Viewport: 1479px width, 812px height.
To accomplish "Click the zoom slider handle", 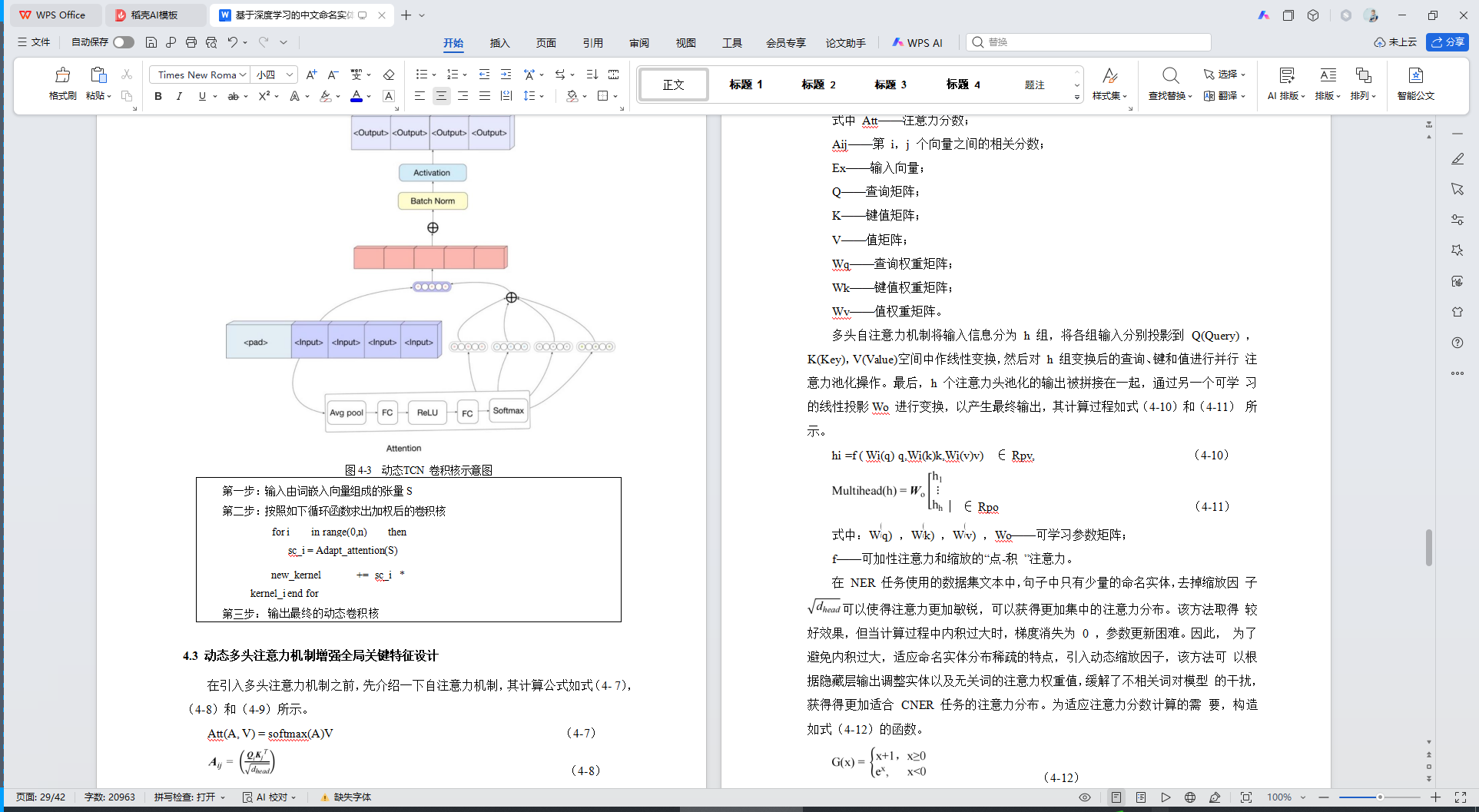I will point(1380,797).
